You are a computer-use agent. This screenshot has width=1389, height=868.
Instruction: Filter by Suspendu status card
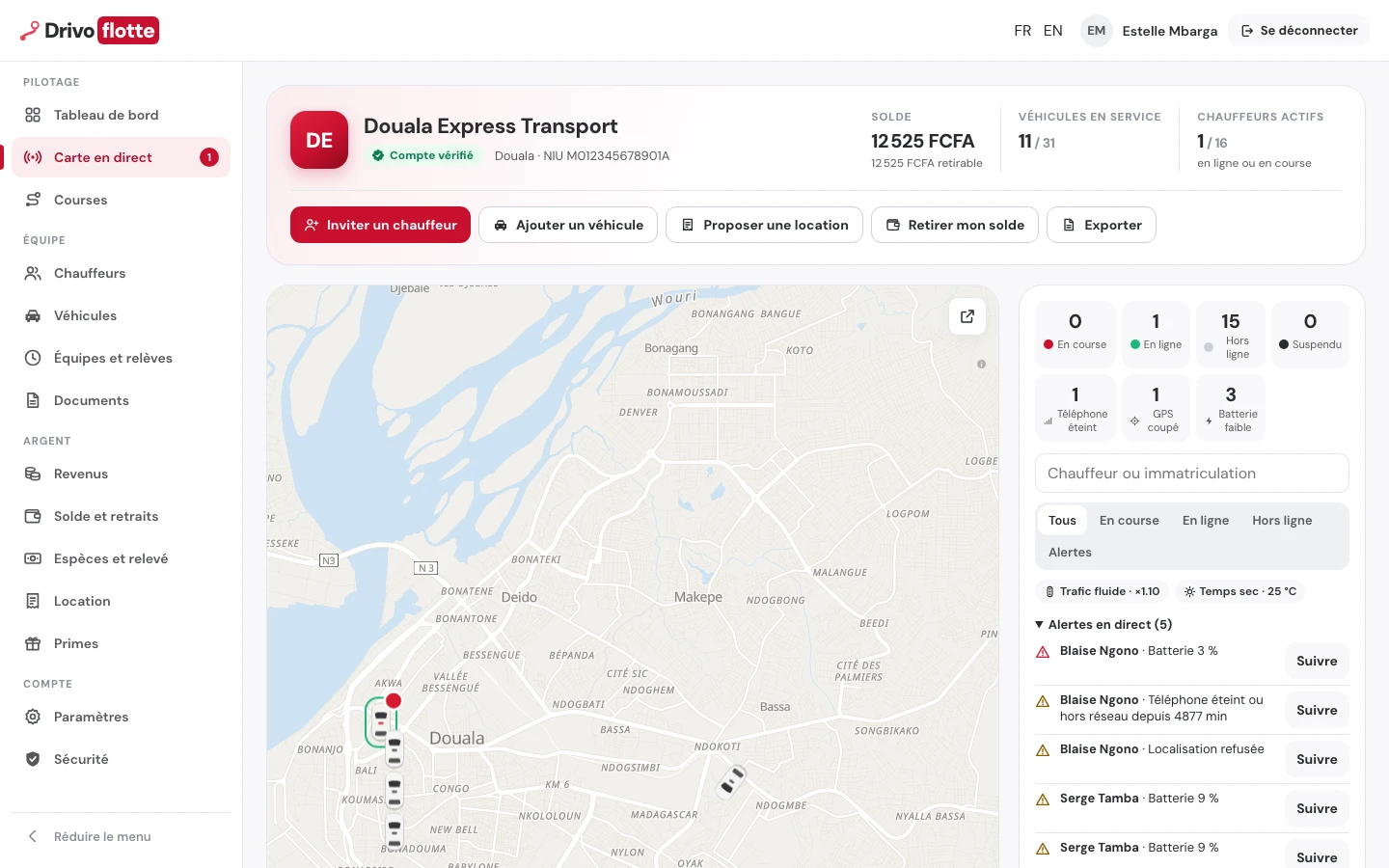click(1310, 334)
